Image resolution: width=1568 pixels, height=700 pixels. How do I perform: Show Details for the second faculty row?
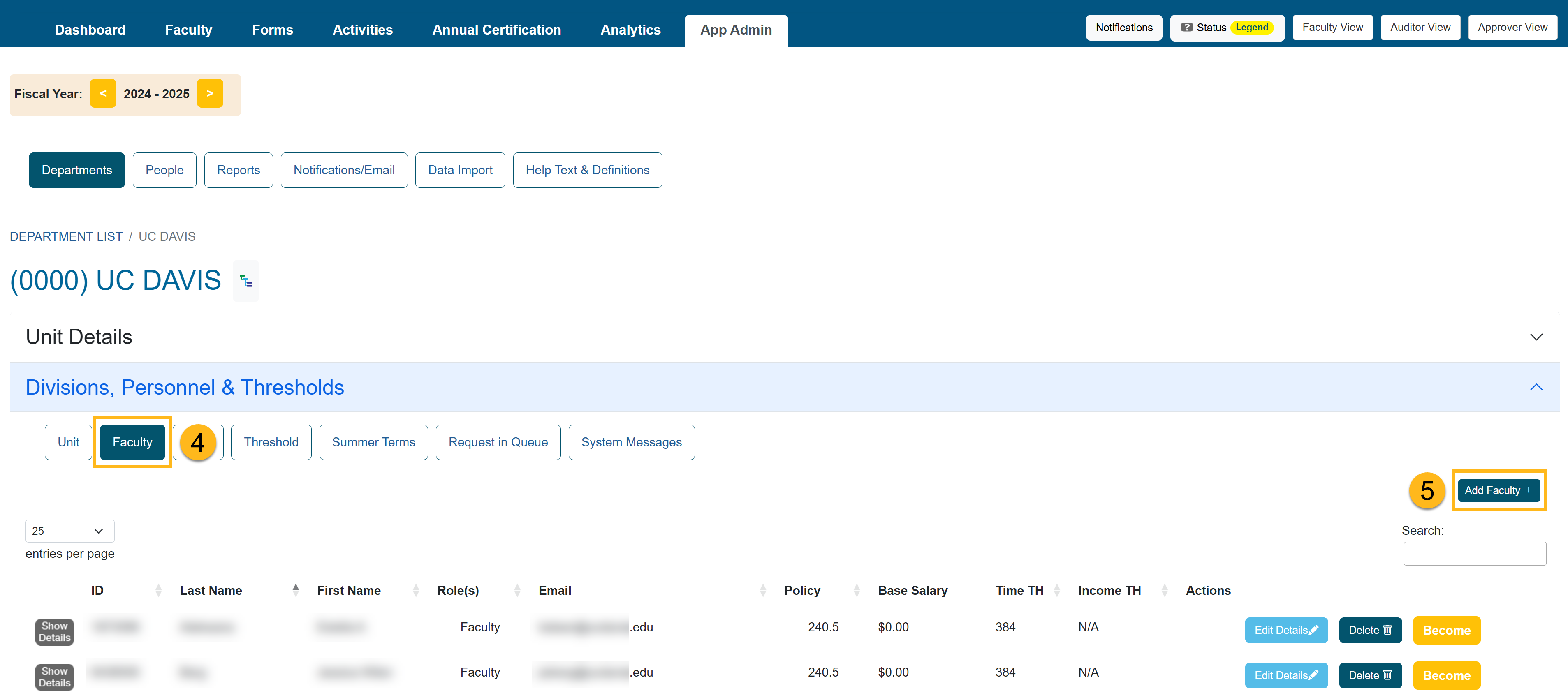55,677
